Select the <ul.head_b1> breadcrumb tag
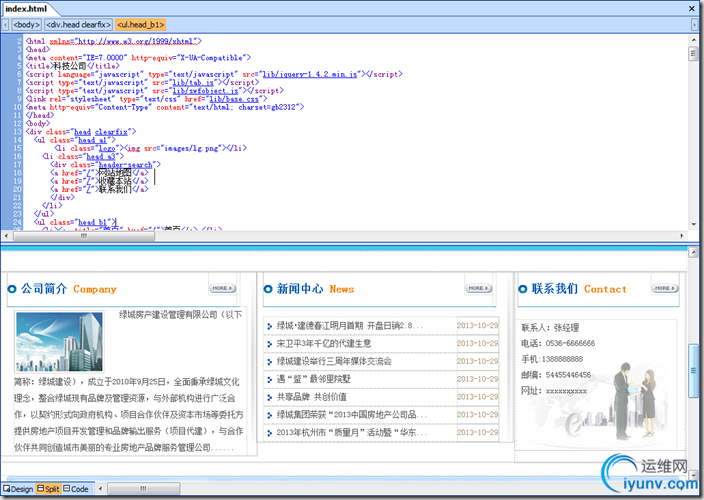This screenshot has width=704, height=500. pos(141,25)
